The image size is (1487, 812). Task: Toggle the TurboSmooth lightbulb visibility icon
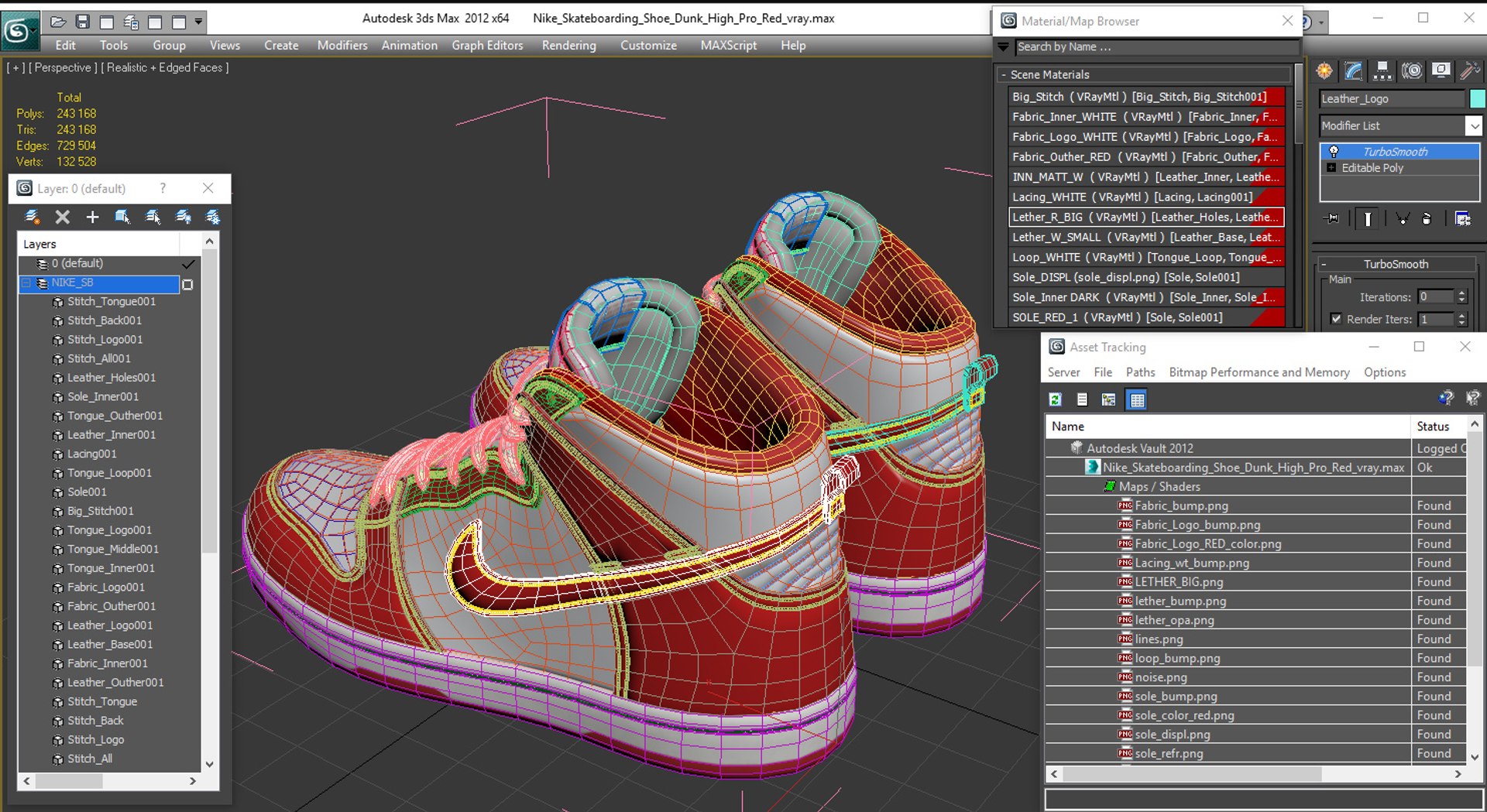click(x=1334, y=152)
